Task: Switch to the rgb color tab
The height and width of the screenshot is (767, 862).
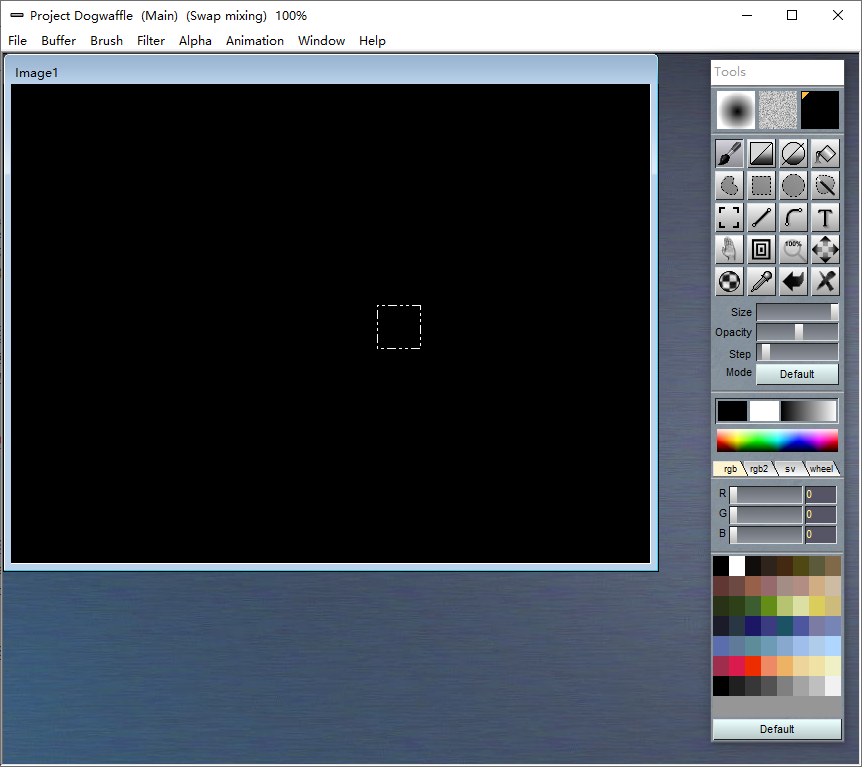Action: (729, 468)
